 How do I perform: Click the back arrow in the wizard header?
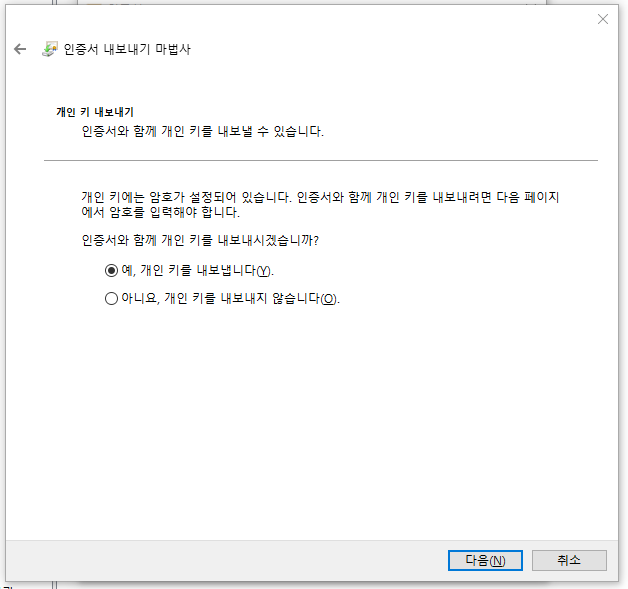[x=20, y=49]
